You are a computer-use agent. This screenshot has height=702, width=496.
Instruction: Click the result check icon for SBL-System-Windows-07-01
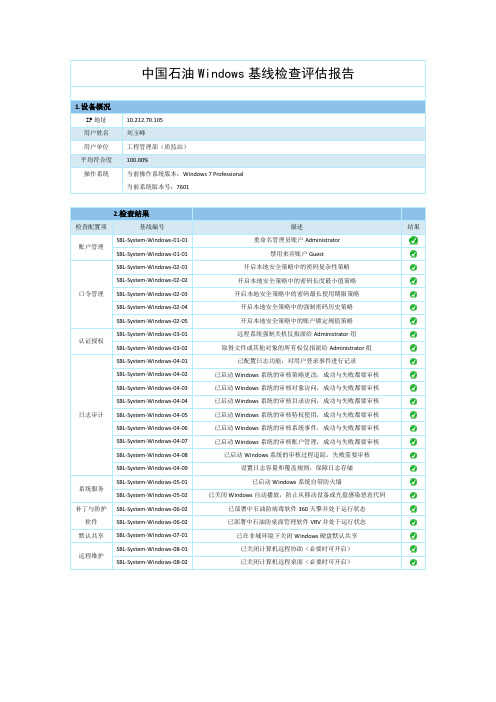point(413,536)
